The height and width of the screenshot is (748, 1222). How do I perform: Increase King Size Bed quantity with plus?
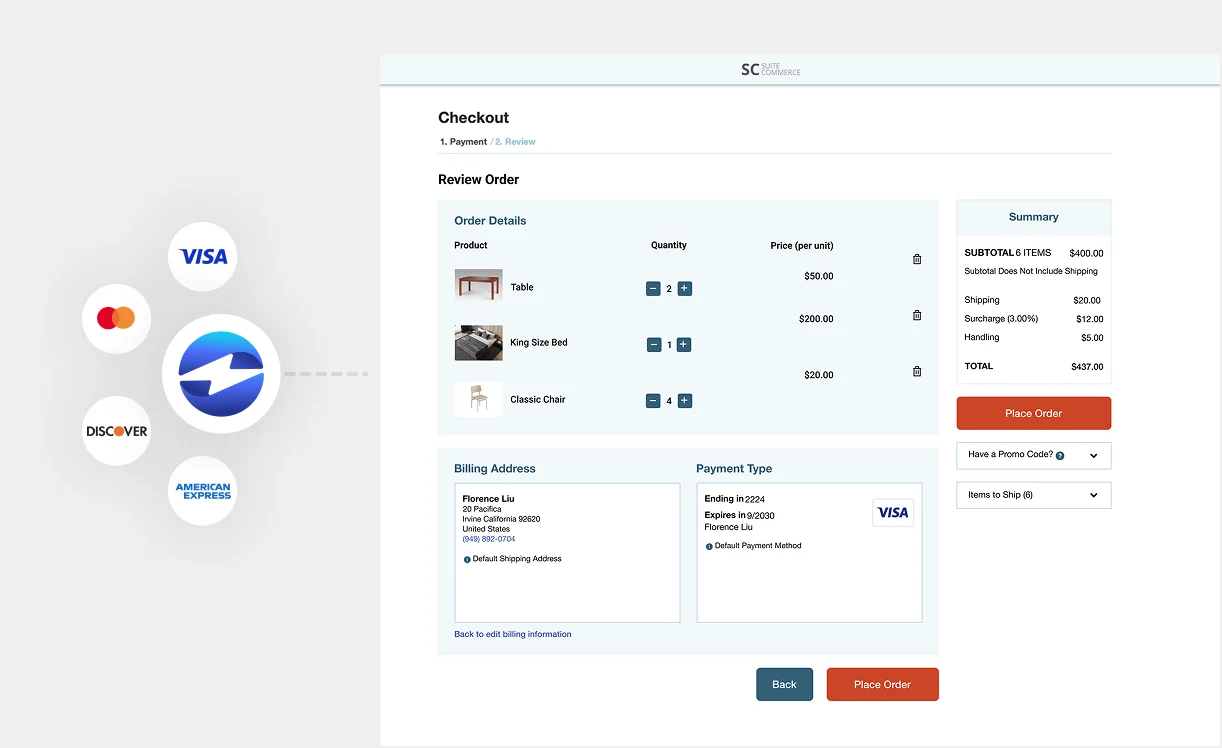pyautogui.click(x=684, y=344)
